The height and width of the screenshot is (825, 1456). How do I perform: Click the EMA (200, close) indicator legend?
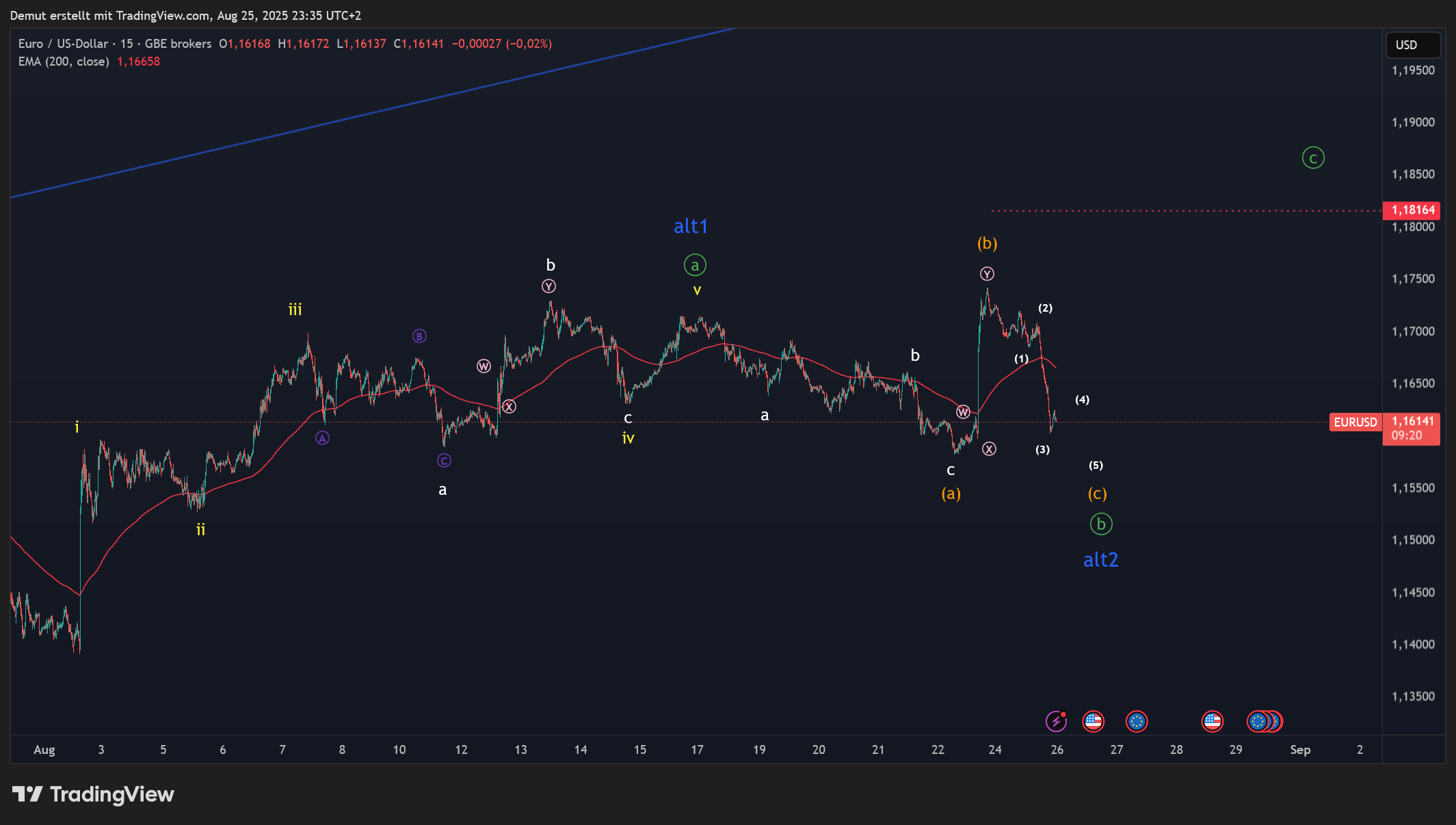64,62
